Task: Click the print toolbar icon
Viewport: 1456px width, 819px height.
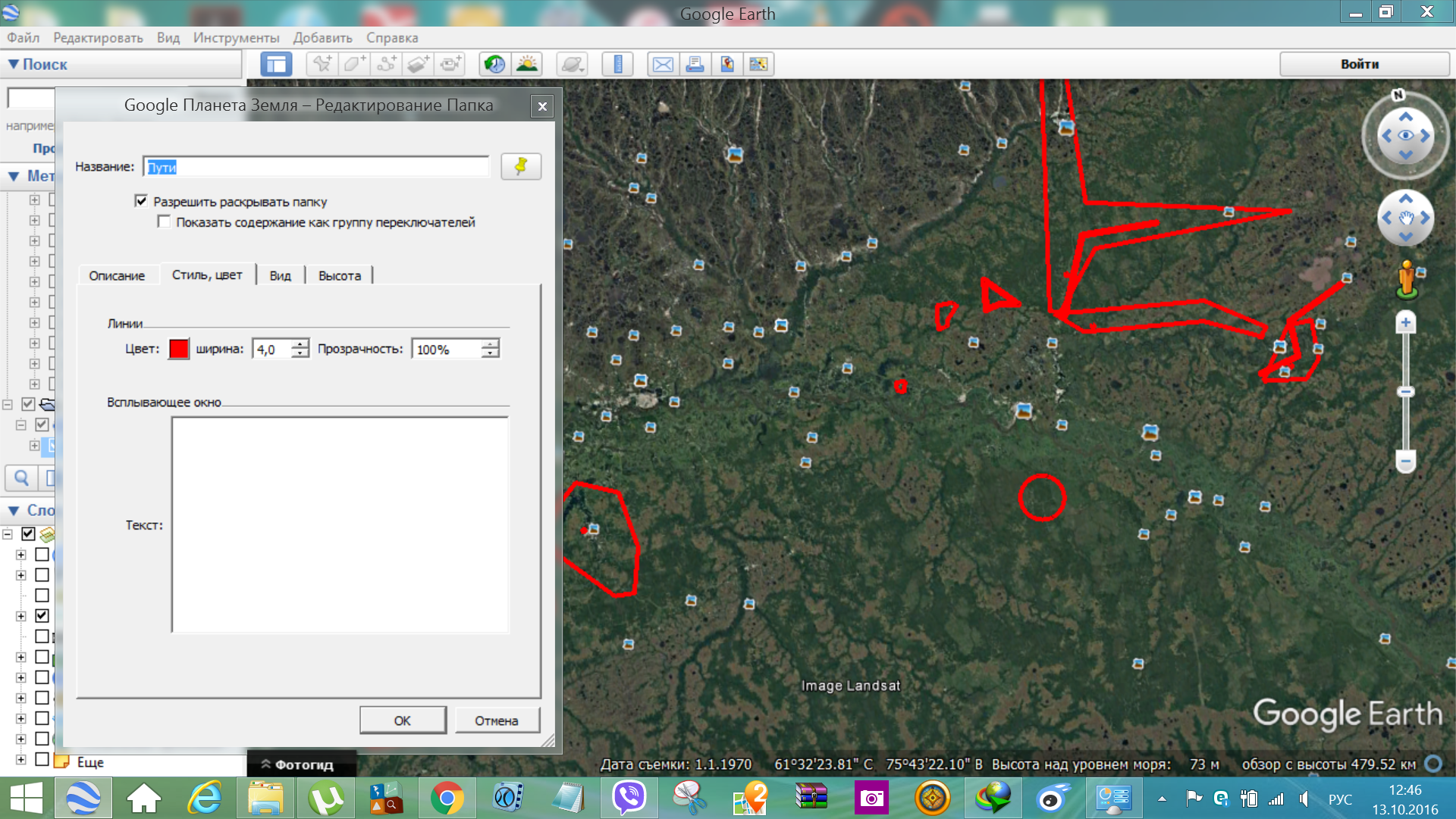Action: pyautogui.click(x=694, y=64)
